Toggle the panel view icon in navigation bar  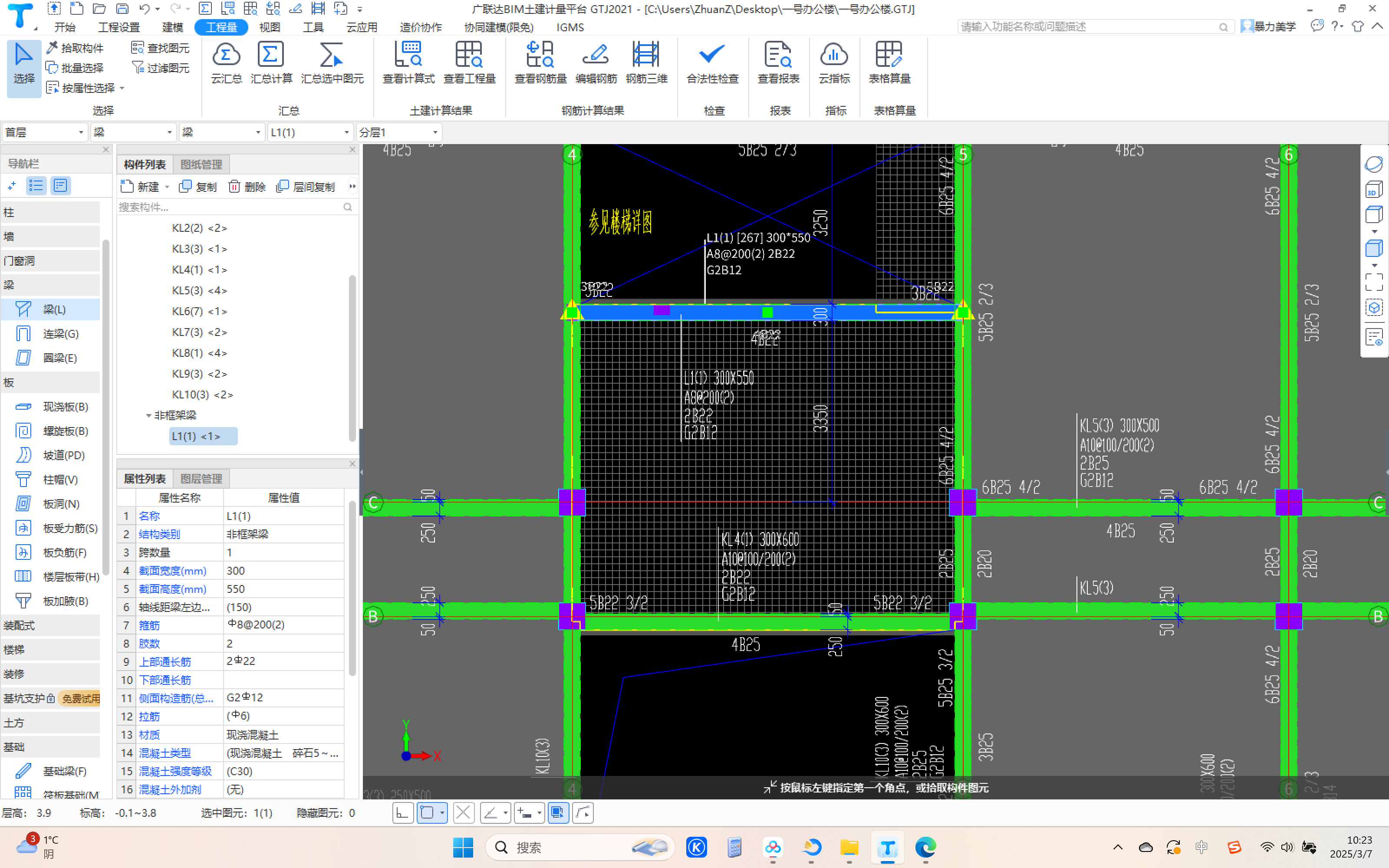(60, 185)
